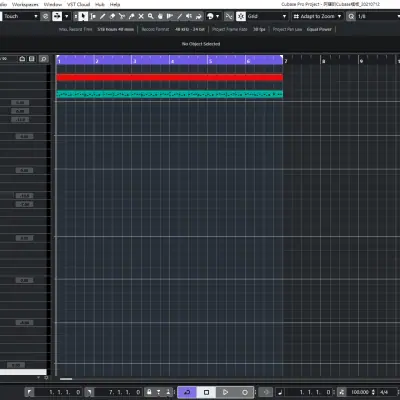Select the Range Selection tool
The width and height of the screenshot is (400, 400).
click(93, 16)
